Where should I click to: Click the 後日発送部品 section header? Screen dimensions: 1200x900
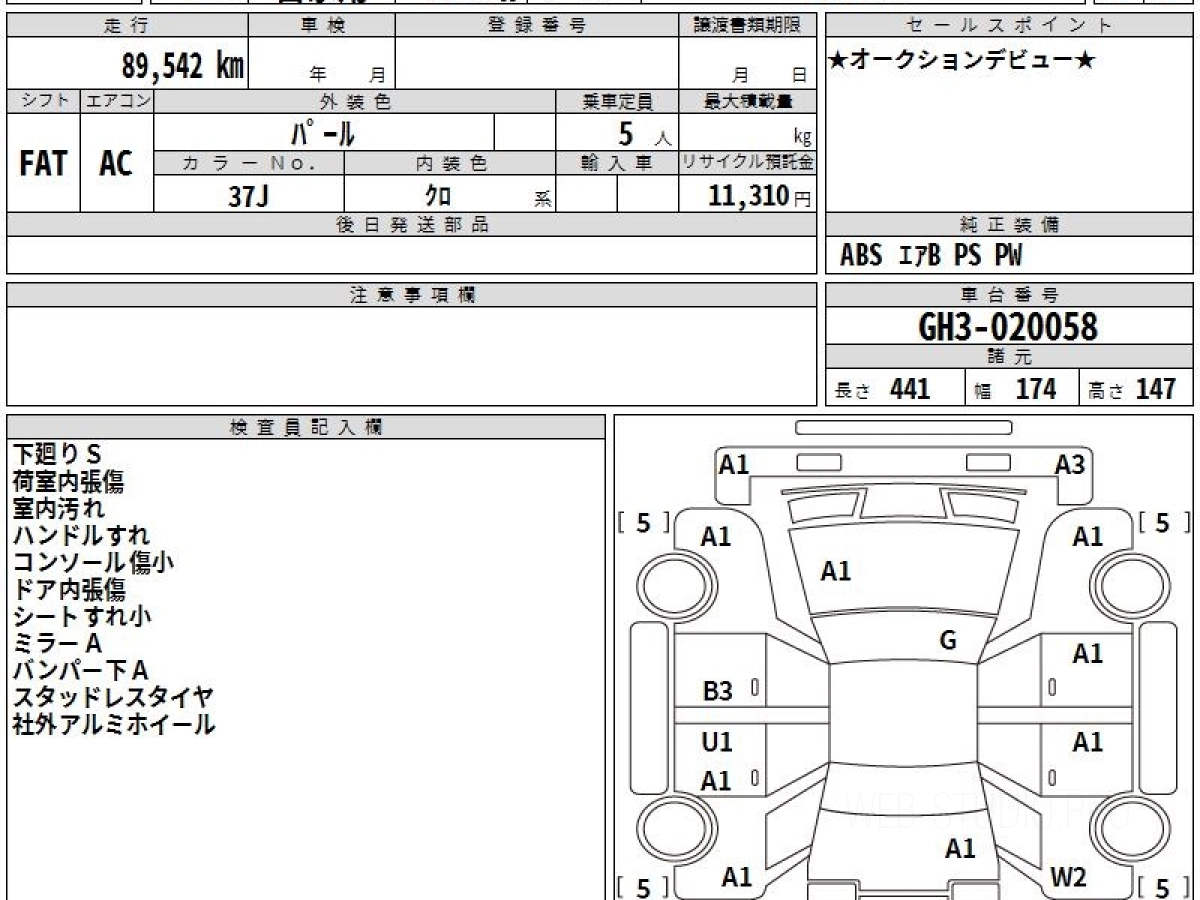[412, 225]
